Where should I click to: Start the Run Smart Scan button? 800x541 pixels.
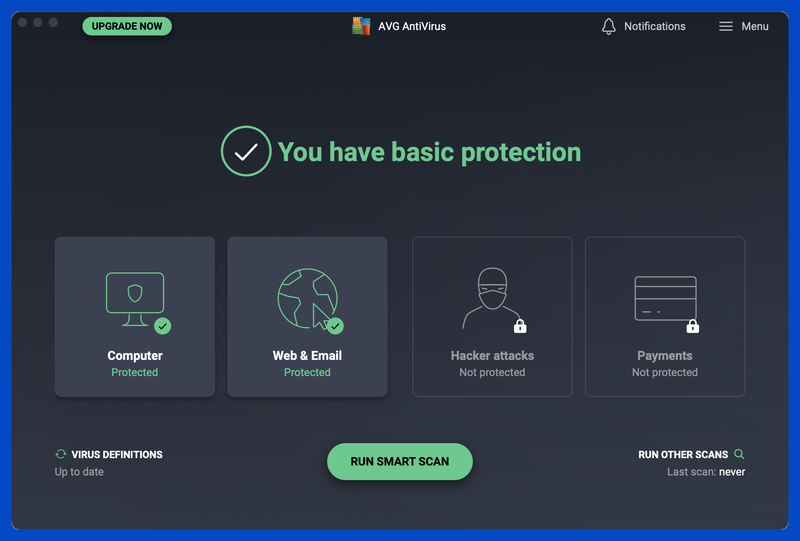pos(399,461)
